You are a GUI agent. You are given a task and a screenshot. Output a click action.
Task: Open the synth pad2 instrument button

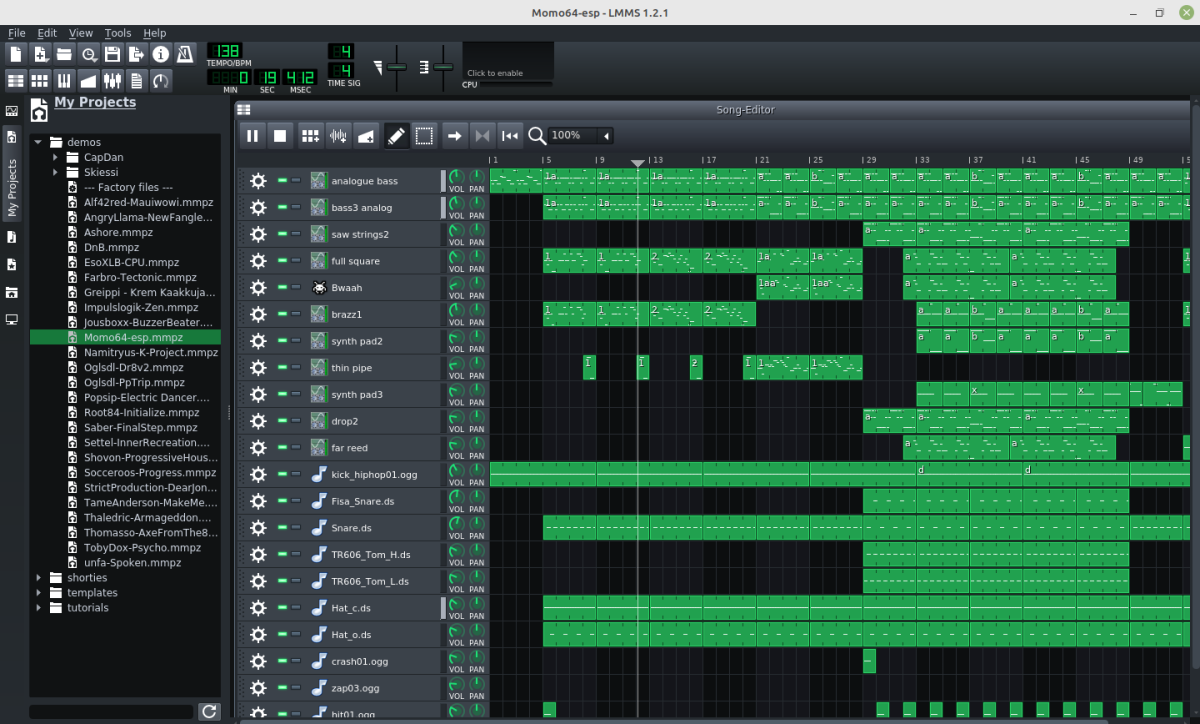pos(375,341)
